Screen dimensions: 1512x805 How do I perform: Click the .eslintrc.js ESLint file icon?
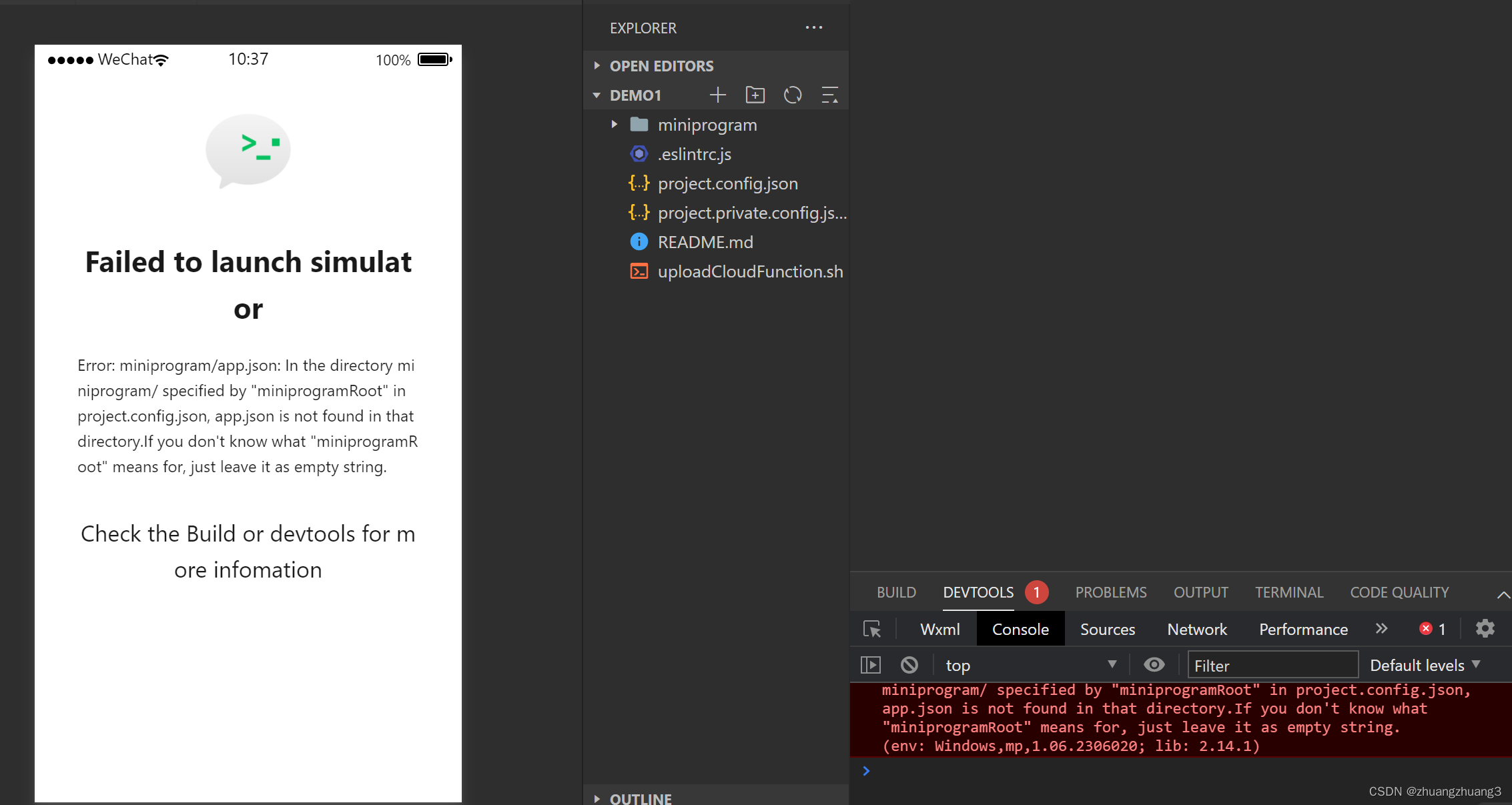tap(639, 154)
